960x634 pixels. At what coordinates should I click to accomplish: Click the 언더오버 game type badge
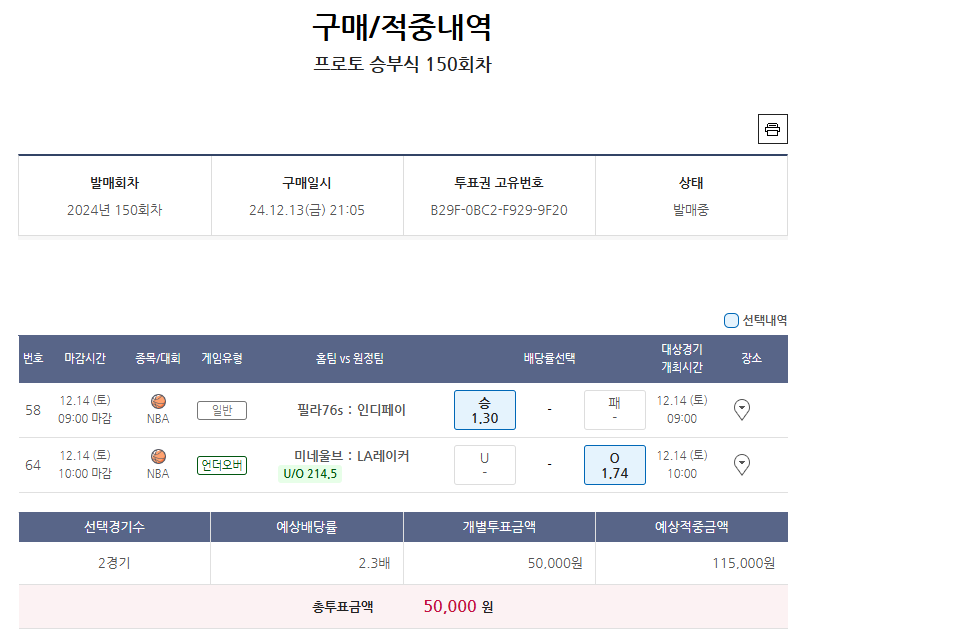pyautogui.click(x=222, y=465)
